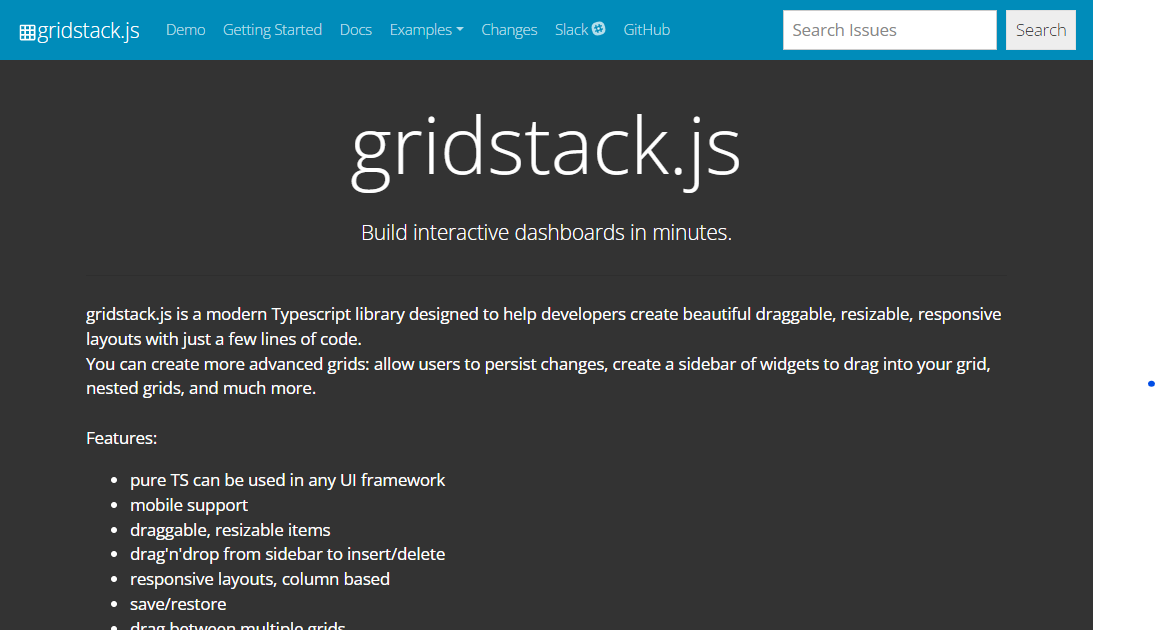Click the Slack logo icon

pyautogui.click(x=599, y=29)
